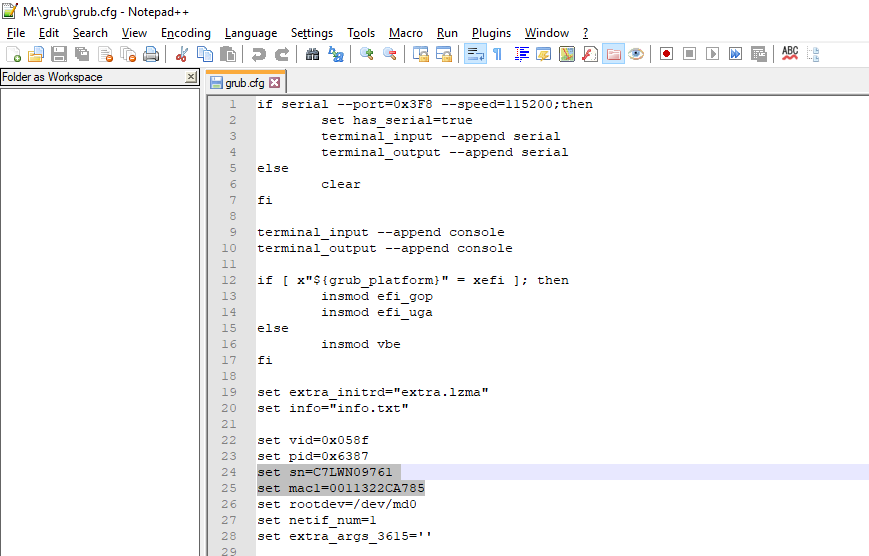Zoom in with the magnifier plus icon
The image size is (869, 556).
coord(366,54)
